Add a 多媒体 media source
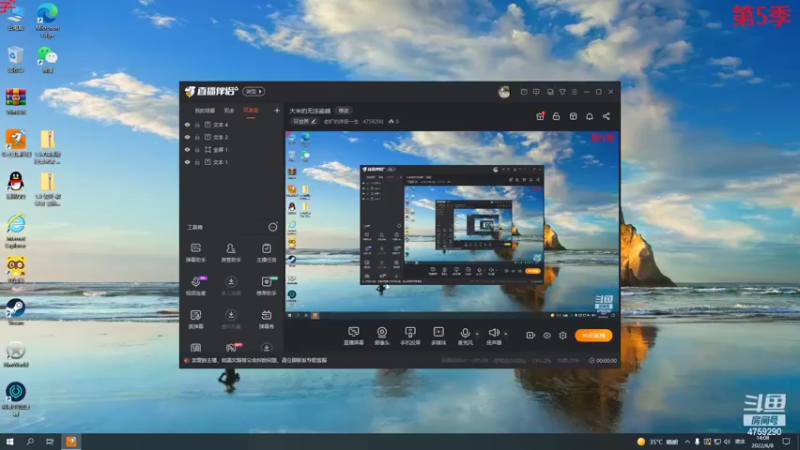 [x=438, y=336]
